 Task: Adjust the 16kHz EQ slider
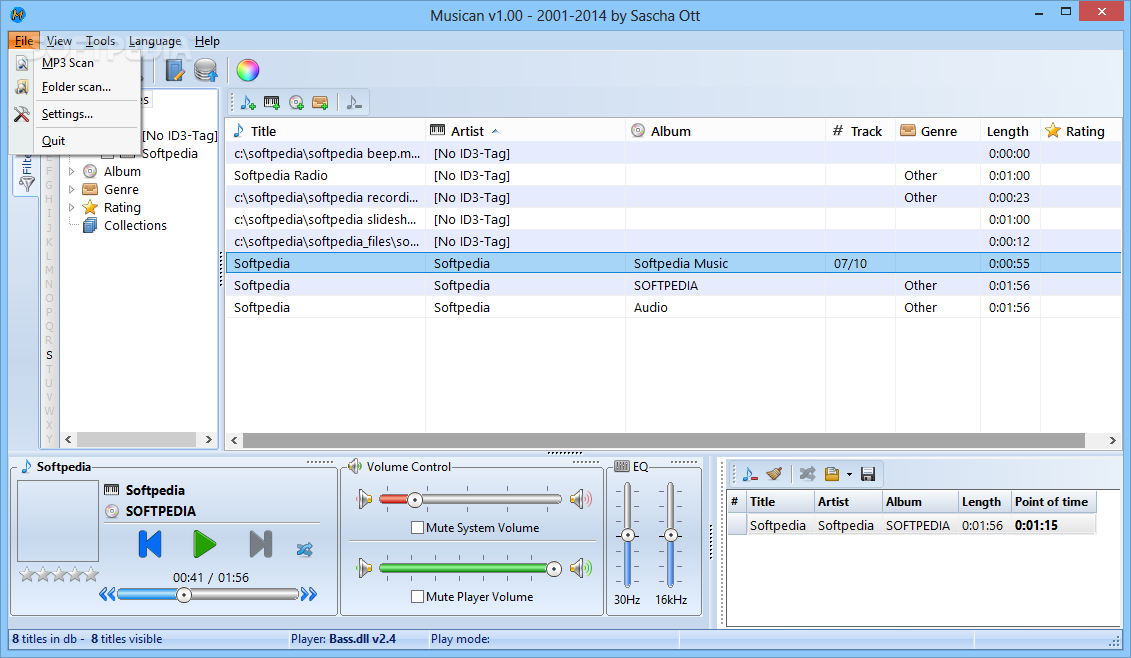(671, 535)
